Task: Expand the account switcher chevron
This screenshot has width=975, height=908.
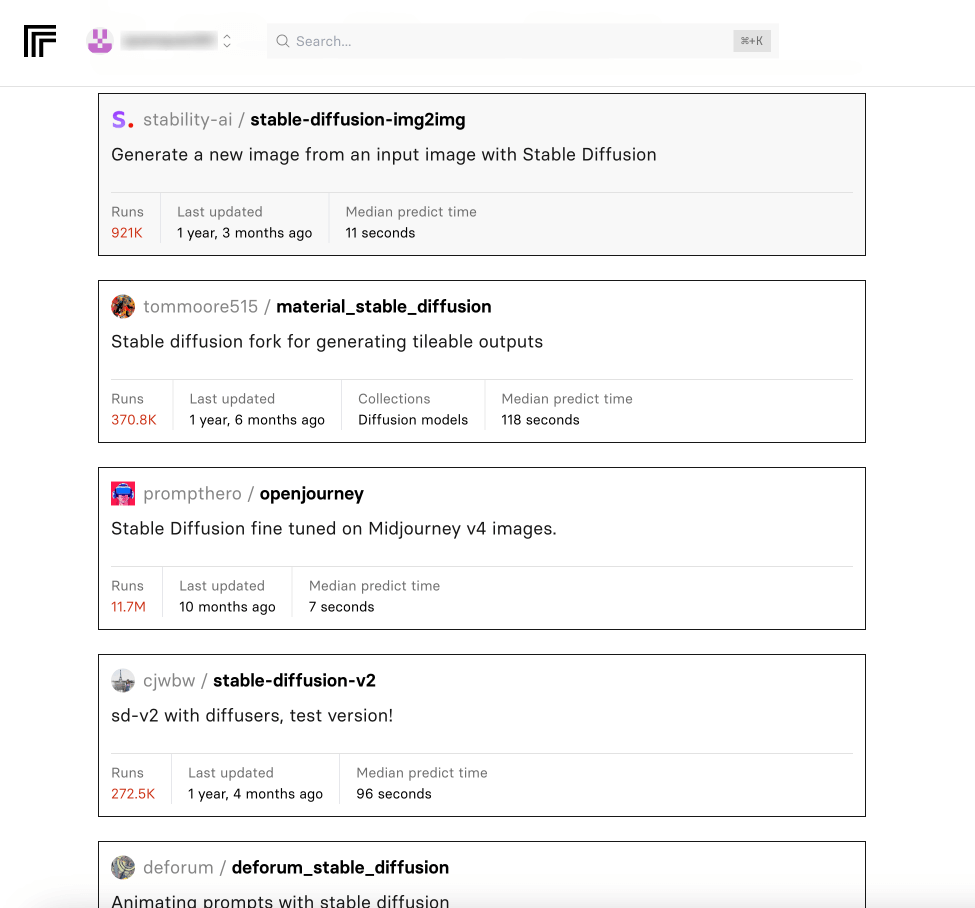Action: [227, 41]
